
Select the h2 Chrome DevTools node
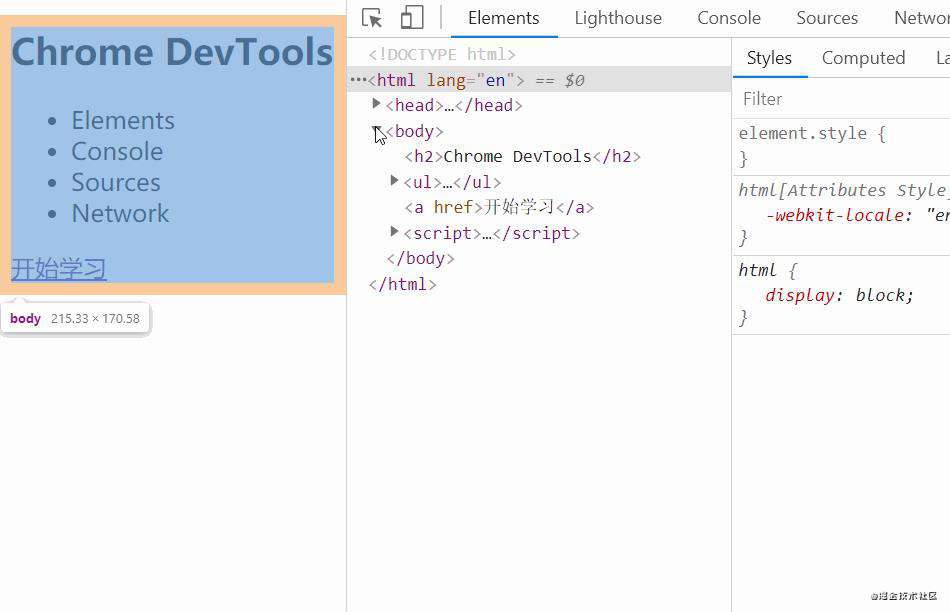[x=522, y=156]
